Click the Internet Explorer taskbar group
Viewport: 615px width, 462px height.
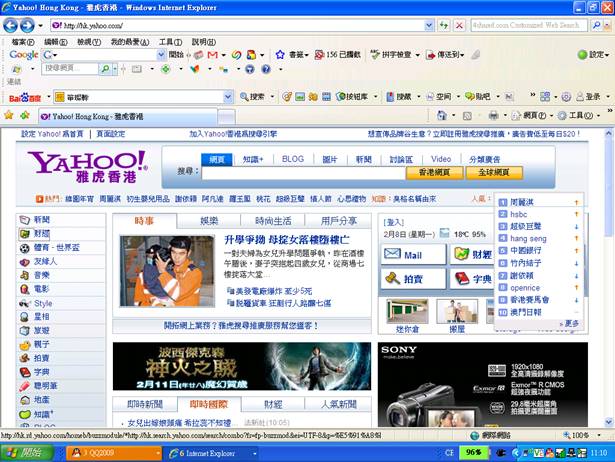tap(212, 453)
